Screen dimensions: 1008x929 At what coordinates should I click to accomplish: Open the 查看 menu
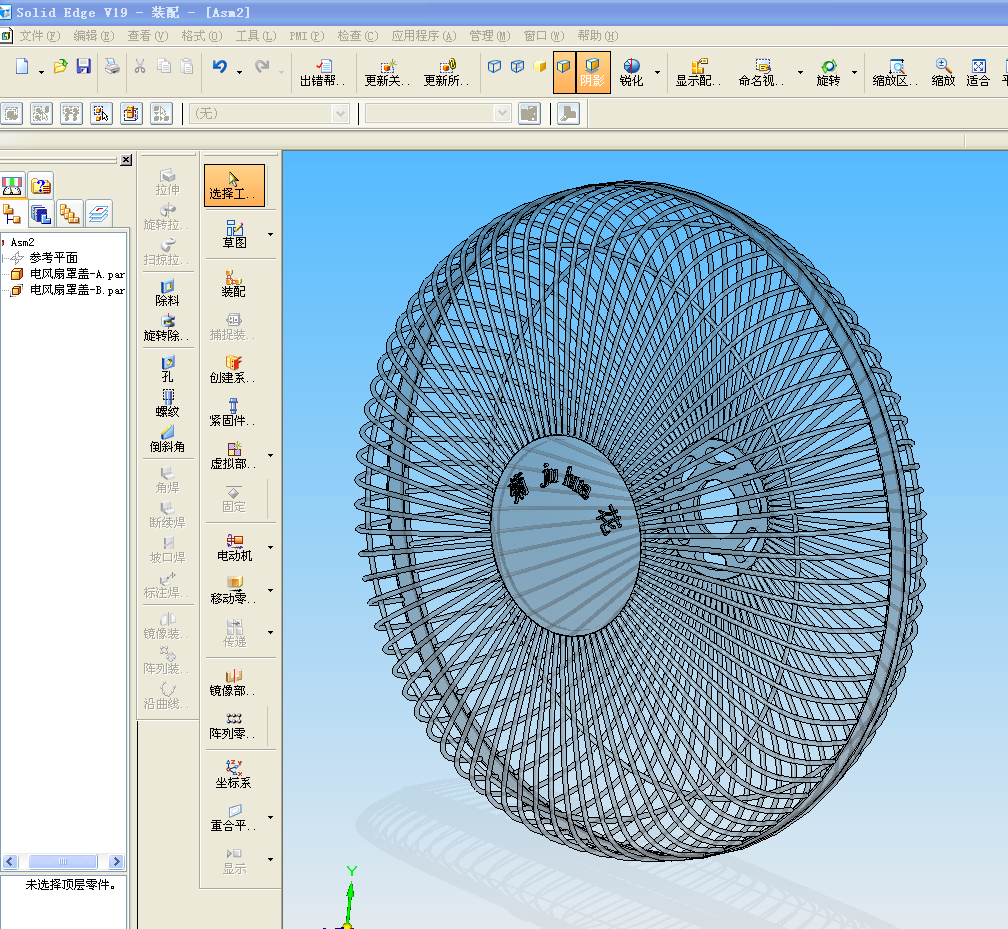(148, 36)
